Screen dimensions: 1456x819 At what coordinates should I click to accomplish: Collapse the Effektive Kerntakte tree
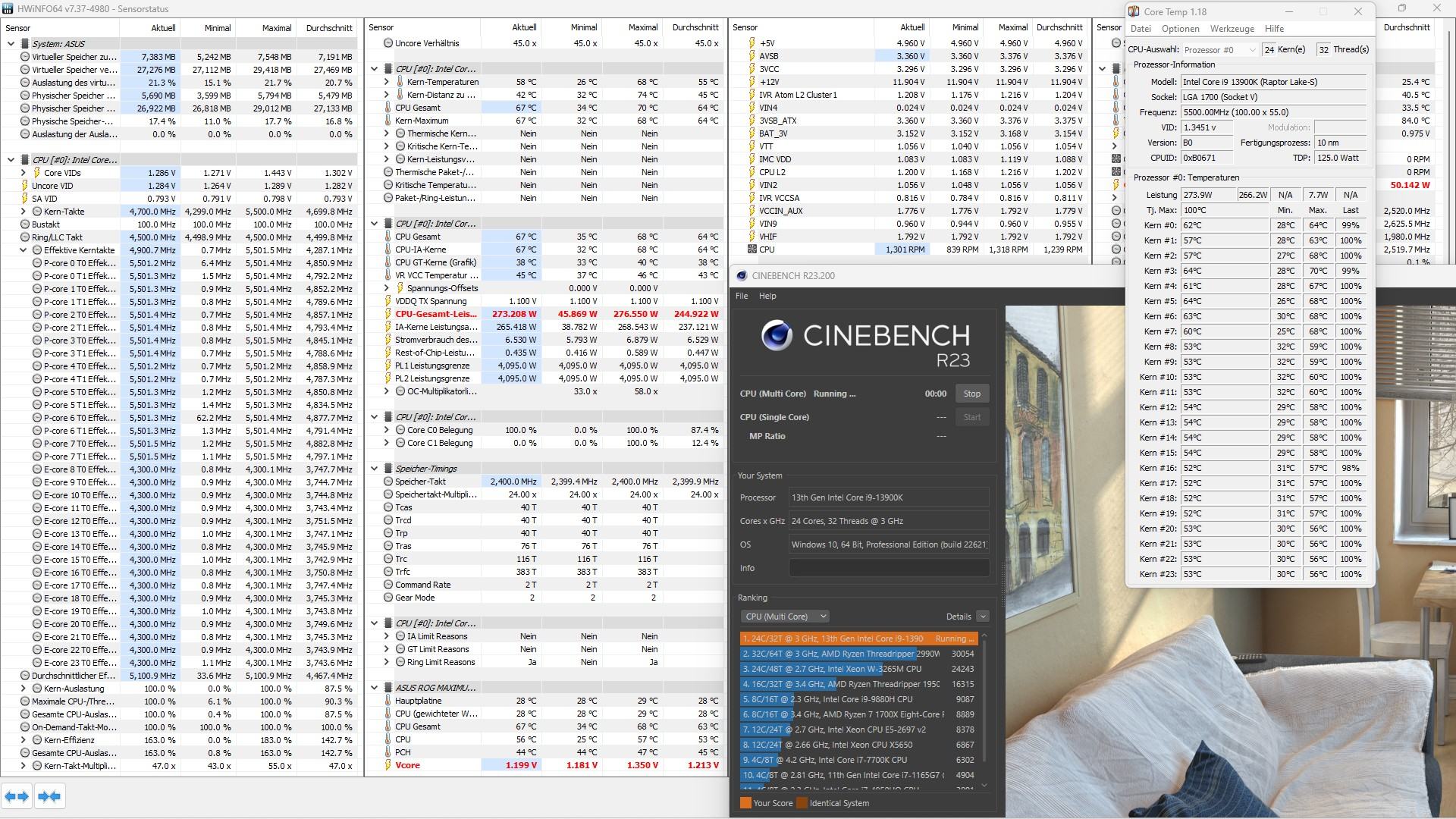point(23,250)
